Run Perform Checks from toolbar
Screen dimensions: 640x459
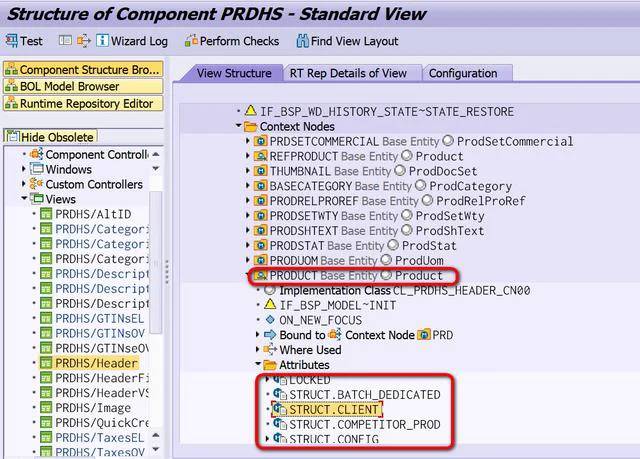pos(191,41)
